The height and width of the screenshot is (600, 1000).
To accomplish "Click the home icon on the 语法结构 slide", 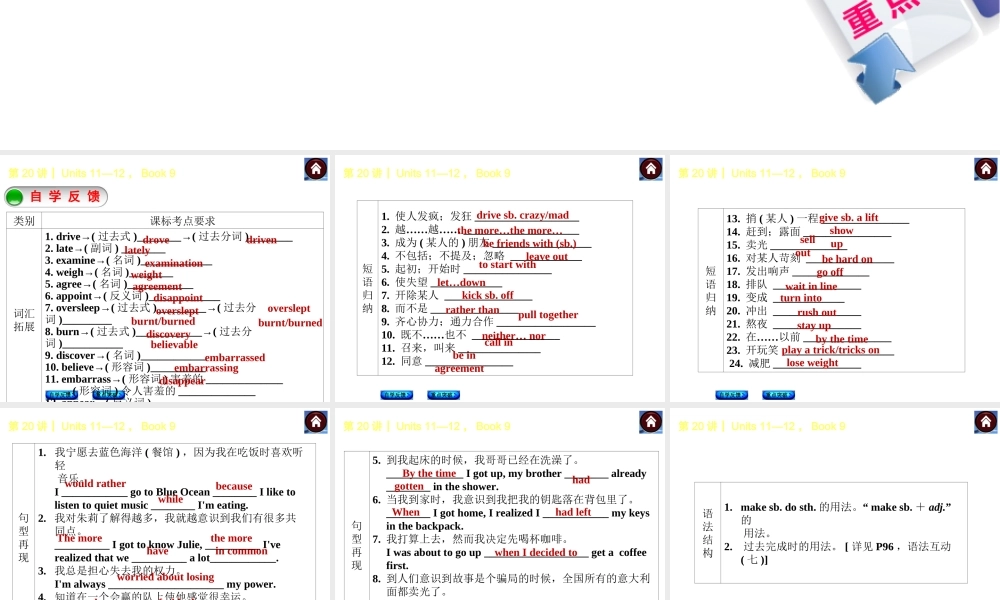I will (x=986, y=422).
